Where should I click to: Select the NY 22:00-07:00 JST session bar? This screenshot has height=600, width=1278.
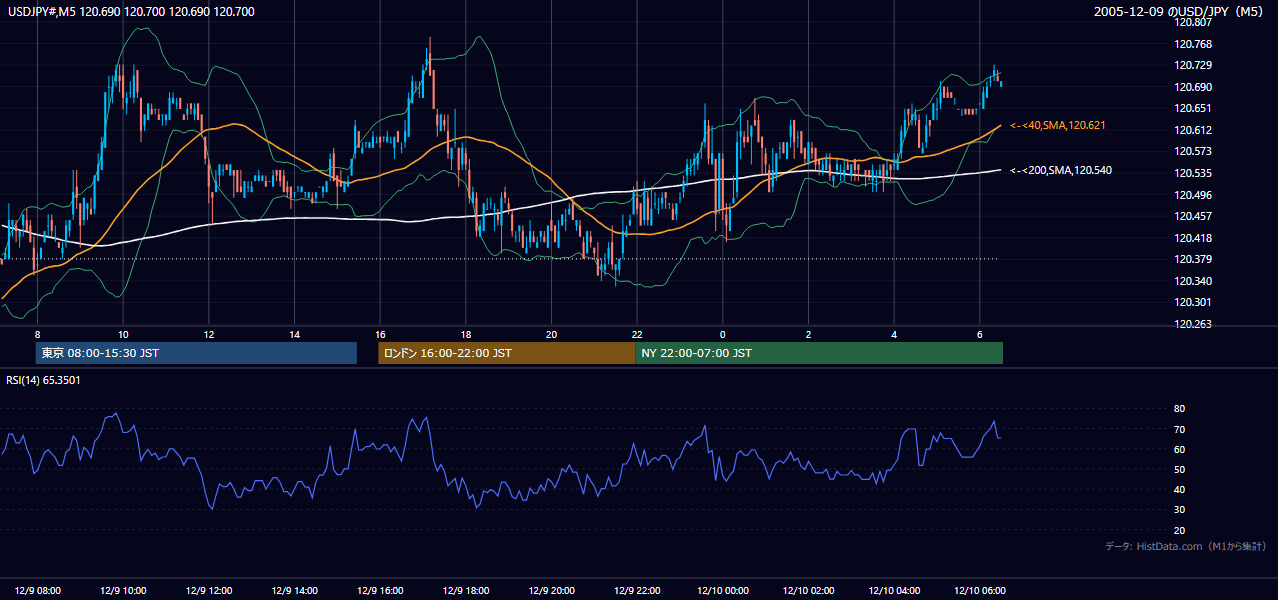click(x=819, y=353)
